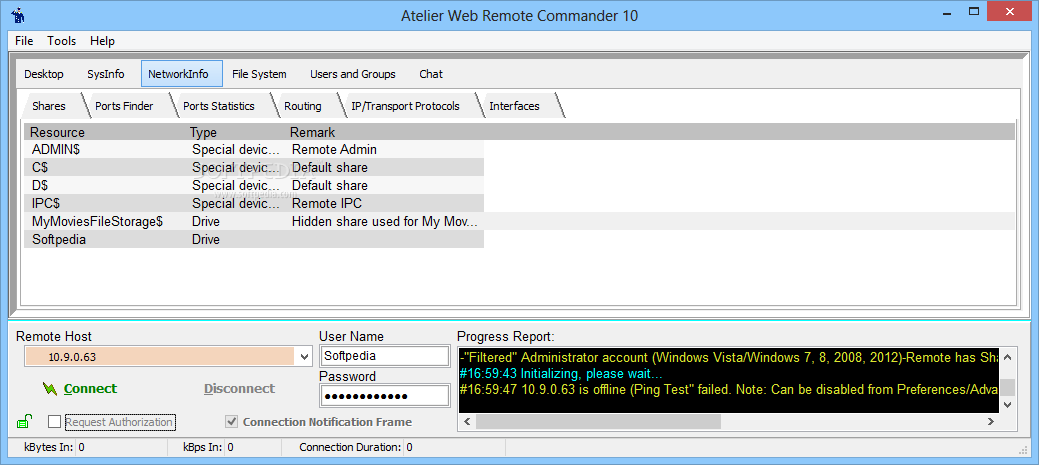Click the Progress Report scroll left arrow
1039x465 pixels.
[466, 421]
